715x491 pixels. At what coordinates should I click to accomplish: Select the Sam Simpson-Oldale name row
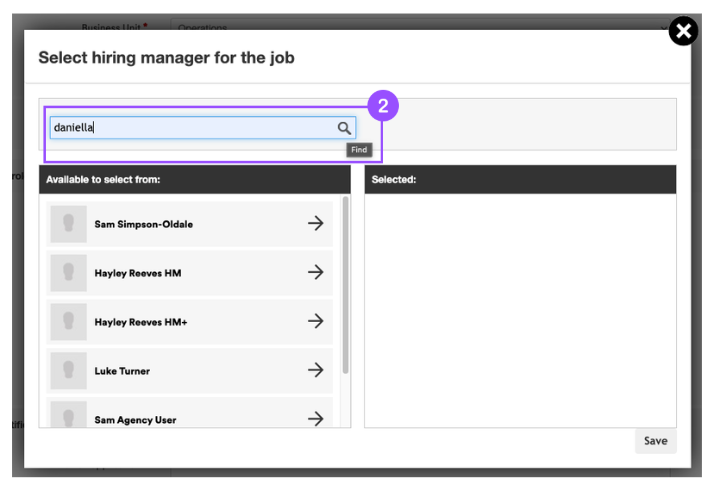[144, 224]
